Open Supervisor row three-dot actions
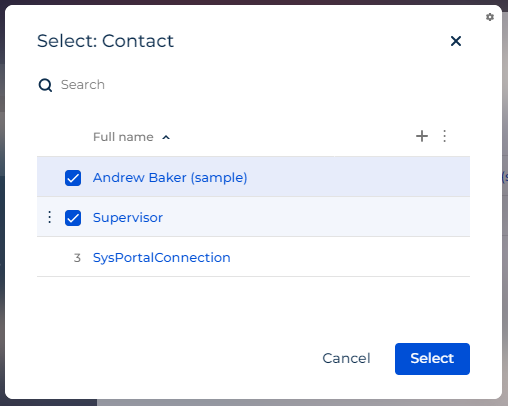 click(x=49, y=217)
